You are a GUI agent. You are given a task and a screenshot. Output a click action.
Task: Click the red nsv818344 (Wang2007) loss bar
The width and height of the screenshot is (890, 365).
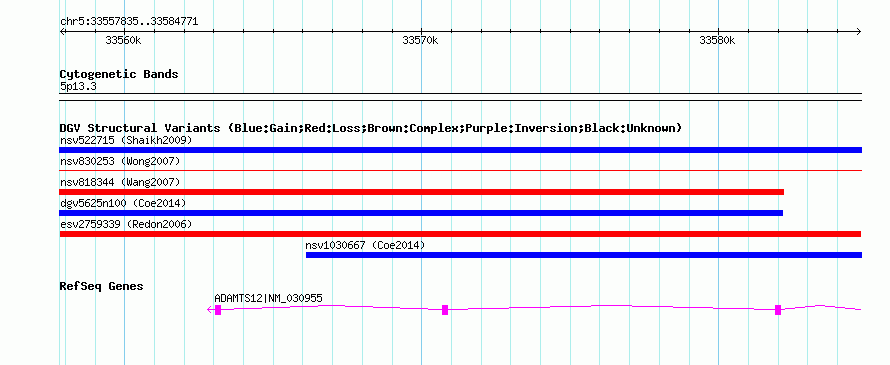422,192
